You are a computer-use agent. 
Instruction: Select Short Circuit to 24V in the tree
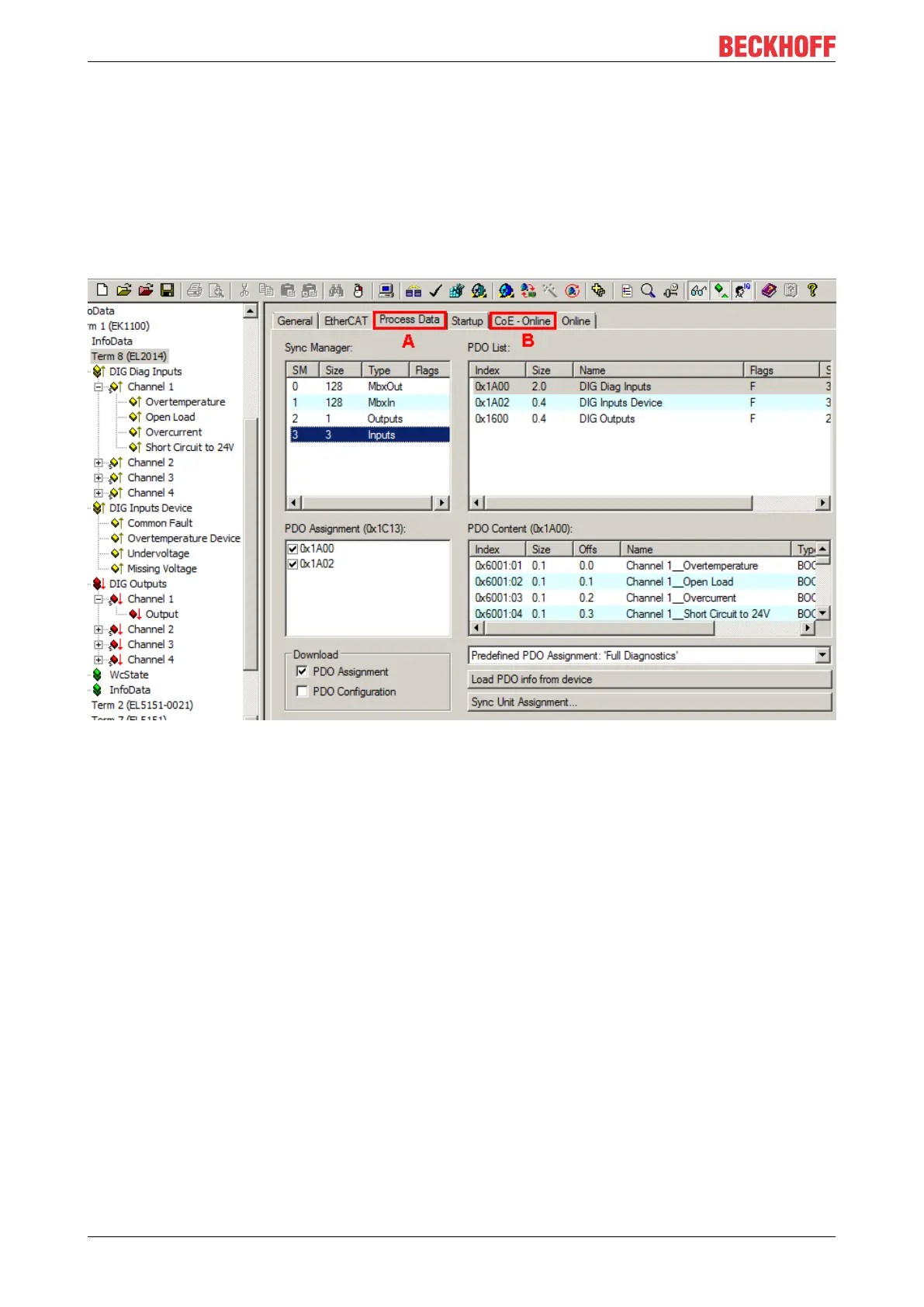189,448
